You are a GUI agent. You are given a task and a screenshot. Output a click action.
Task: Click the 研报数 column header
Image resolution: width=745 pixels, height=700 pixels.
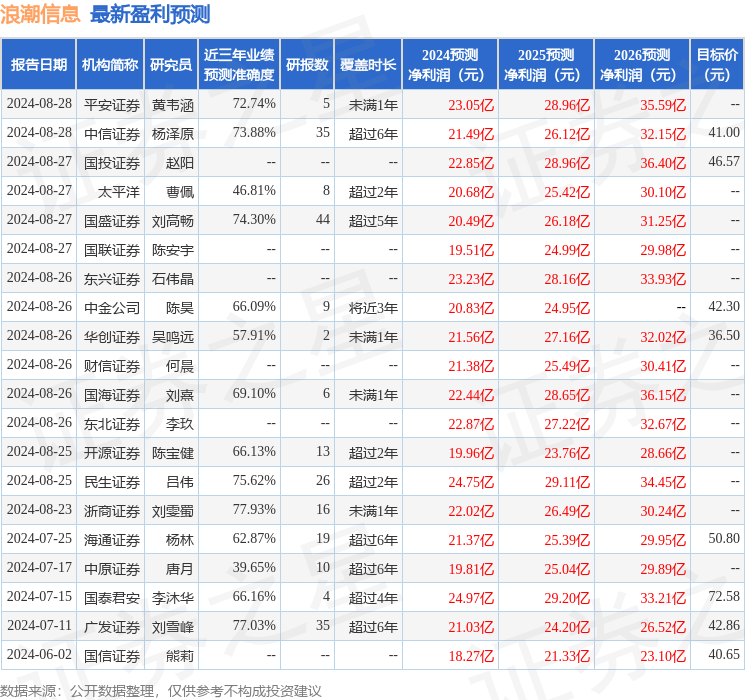[x=307, y=65]
